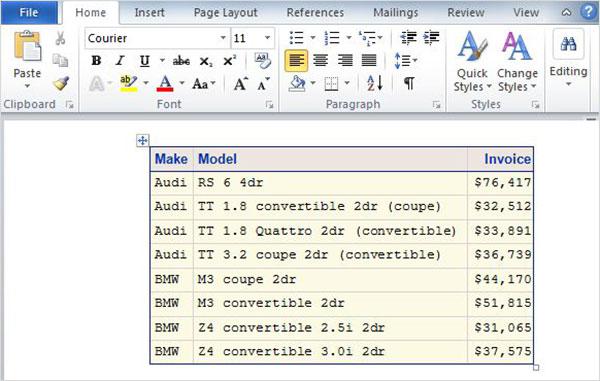Screen dimensions: 600x381
Task: Toggle Subscript formatting
Action: click(206, 61)
